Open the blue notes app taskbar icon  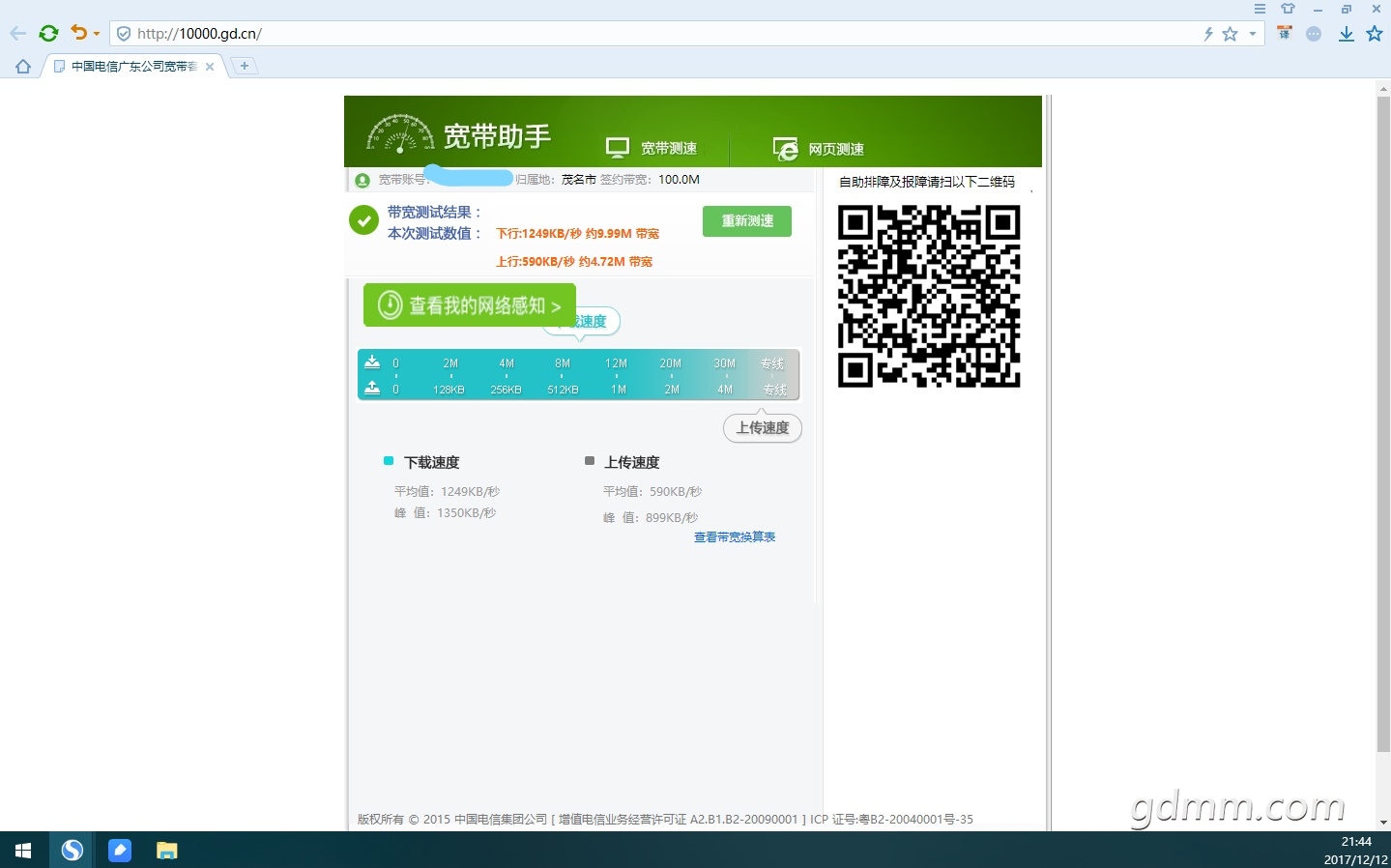click(x=120, y=851)
